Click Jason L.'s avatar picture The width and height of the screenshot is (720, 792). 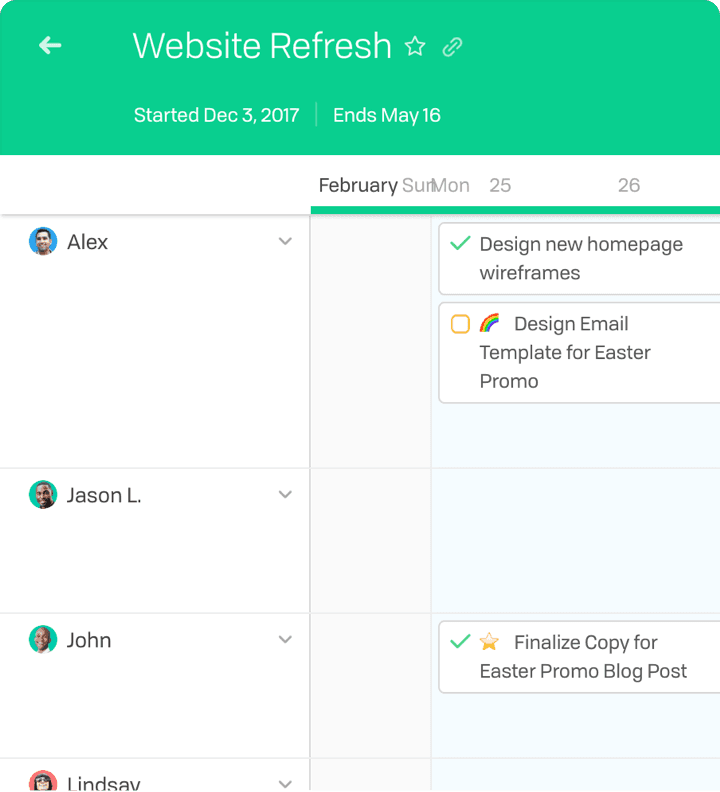pos(43,495)
